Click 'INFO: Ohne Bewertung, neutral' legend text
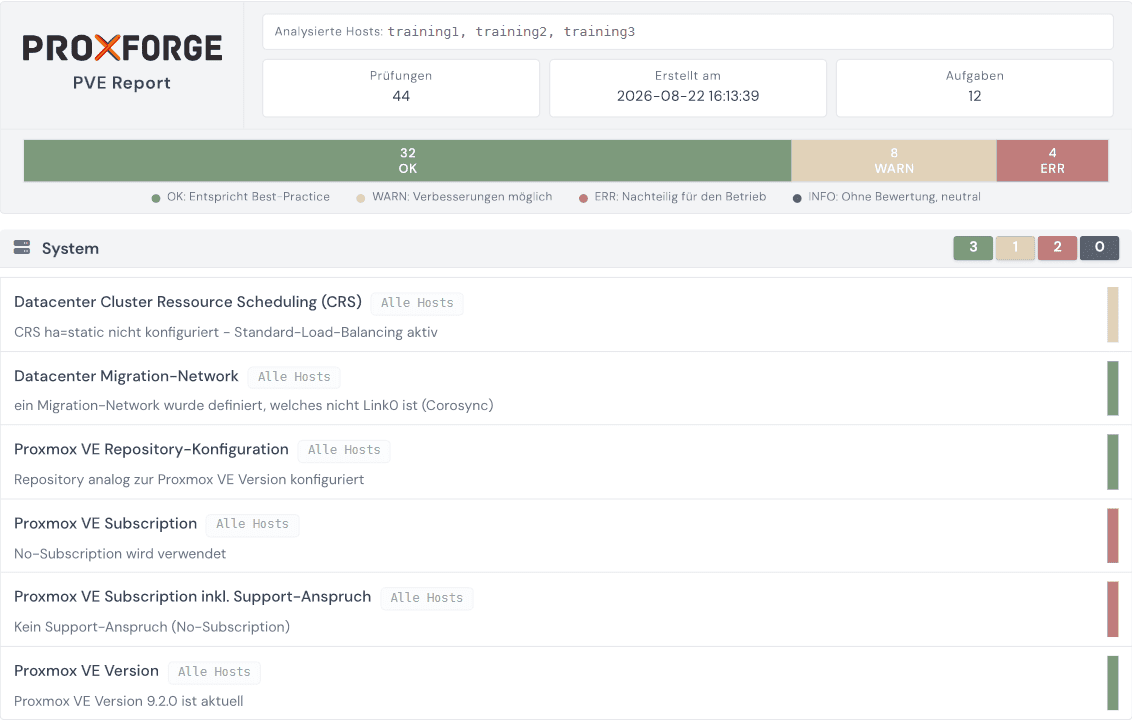Viewport: 1132px width, 721px height. [x=894, y=196]
